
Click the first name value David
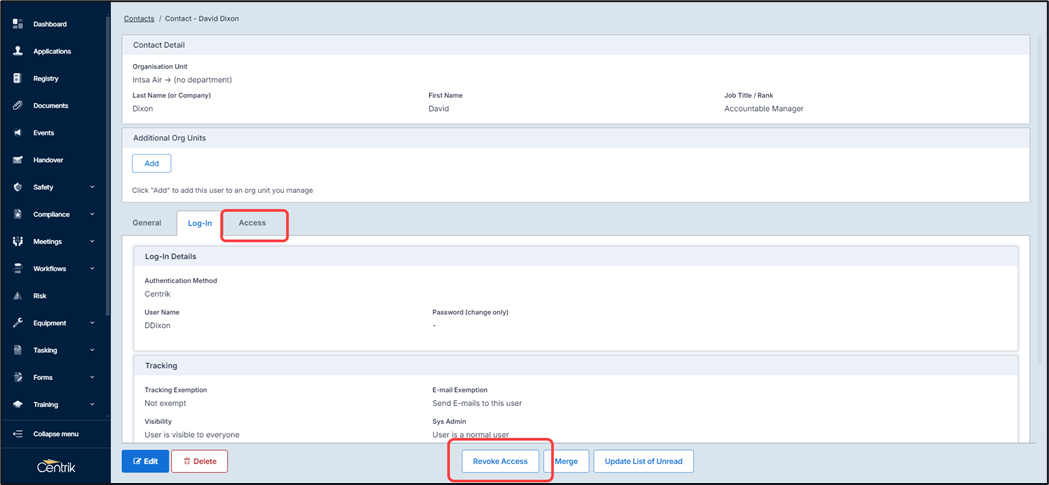coord(439,108)
